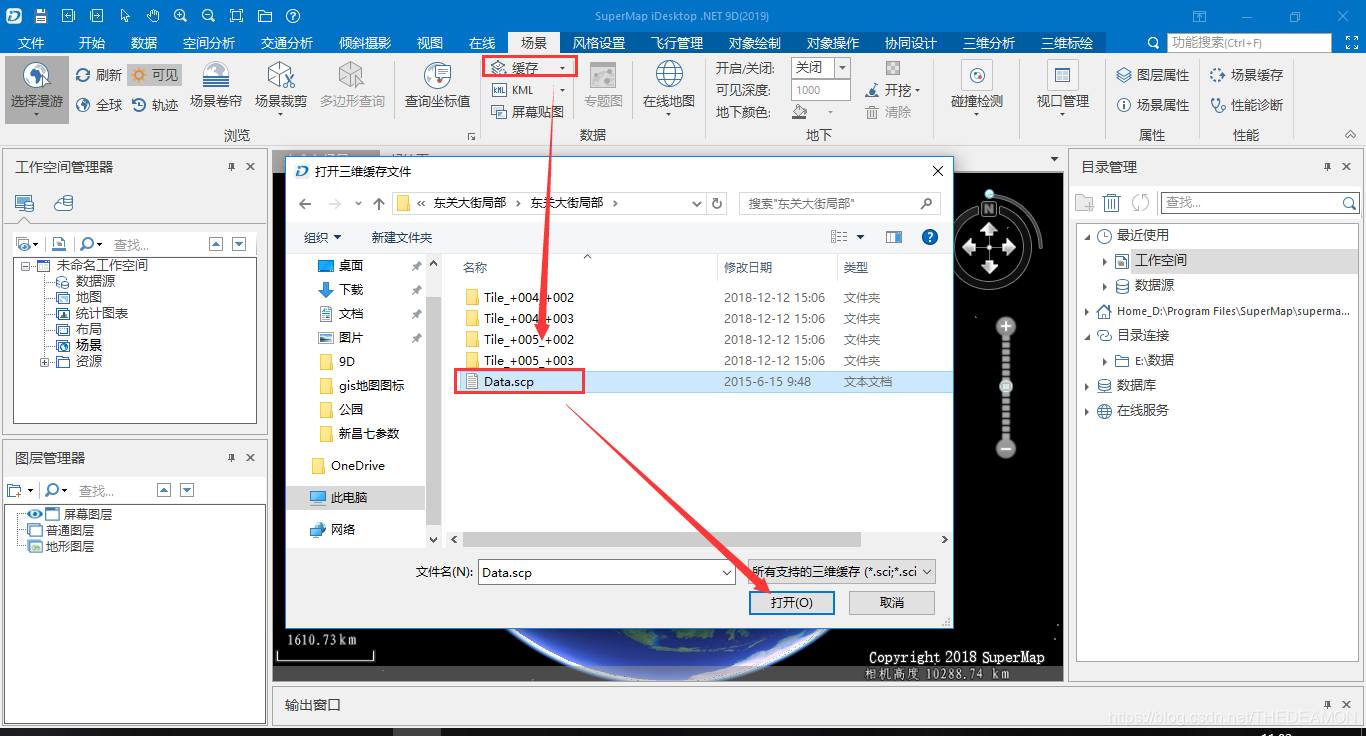The height and width of the screenshot is (736, 1366).
Task: Click the 屏幕贴图 screen sticker tool
Action: (528, 112)
